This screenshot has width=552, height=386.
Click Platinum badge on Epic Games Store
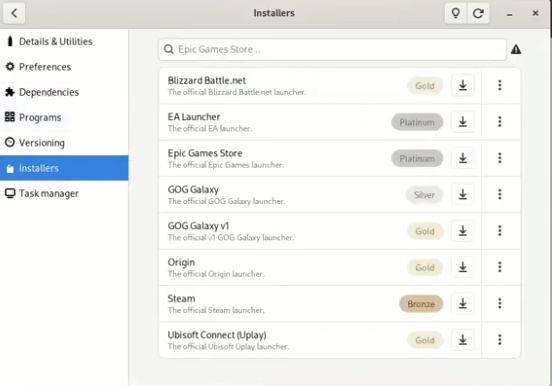[417, 158]
